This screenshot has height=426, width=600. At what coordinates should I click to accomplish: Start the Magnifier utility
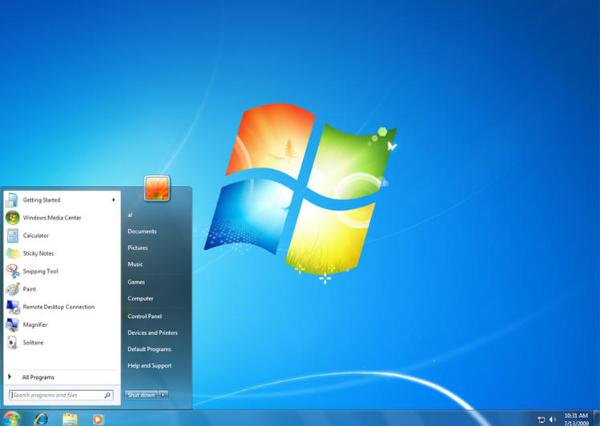pyautogui.click(x=61, y=325)
